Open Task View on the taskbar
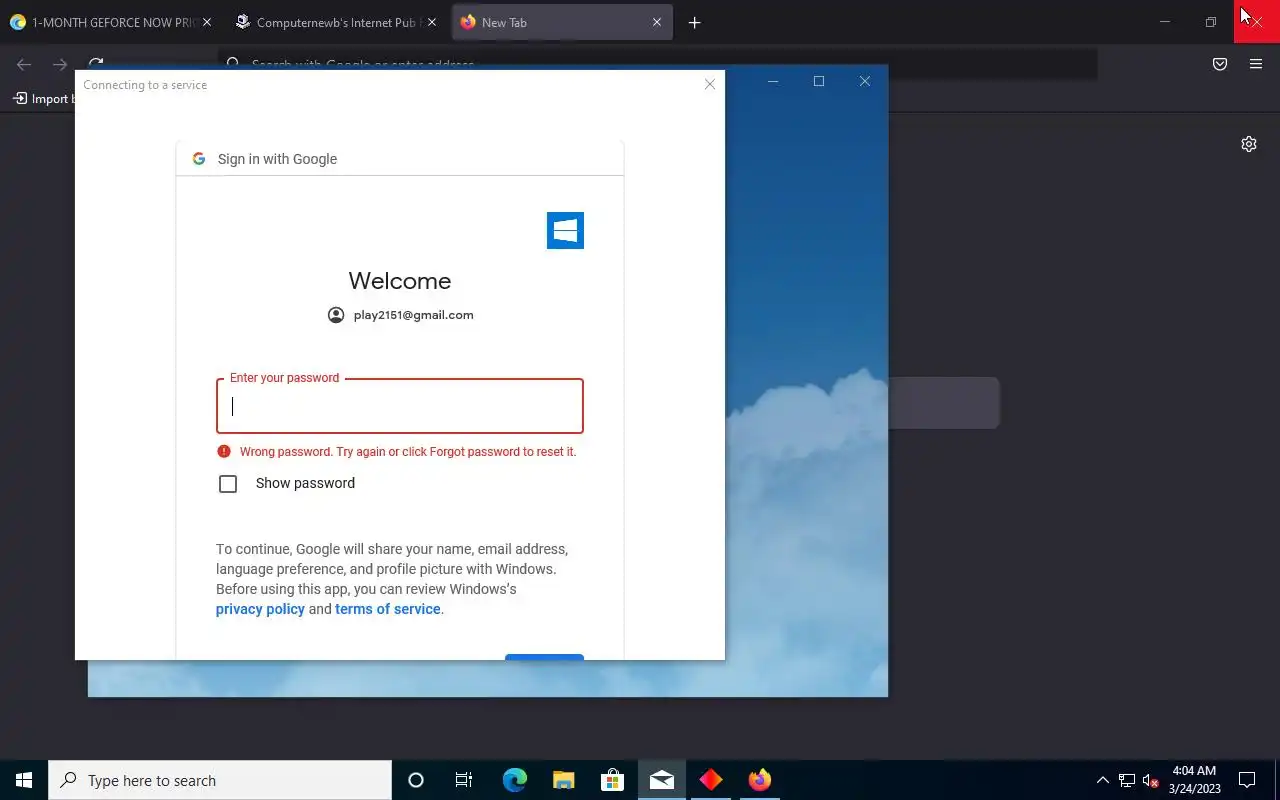Viewport: 1280px width, 800px height. pyautogui.click(x=464, y=780)
